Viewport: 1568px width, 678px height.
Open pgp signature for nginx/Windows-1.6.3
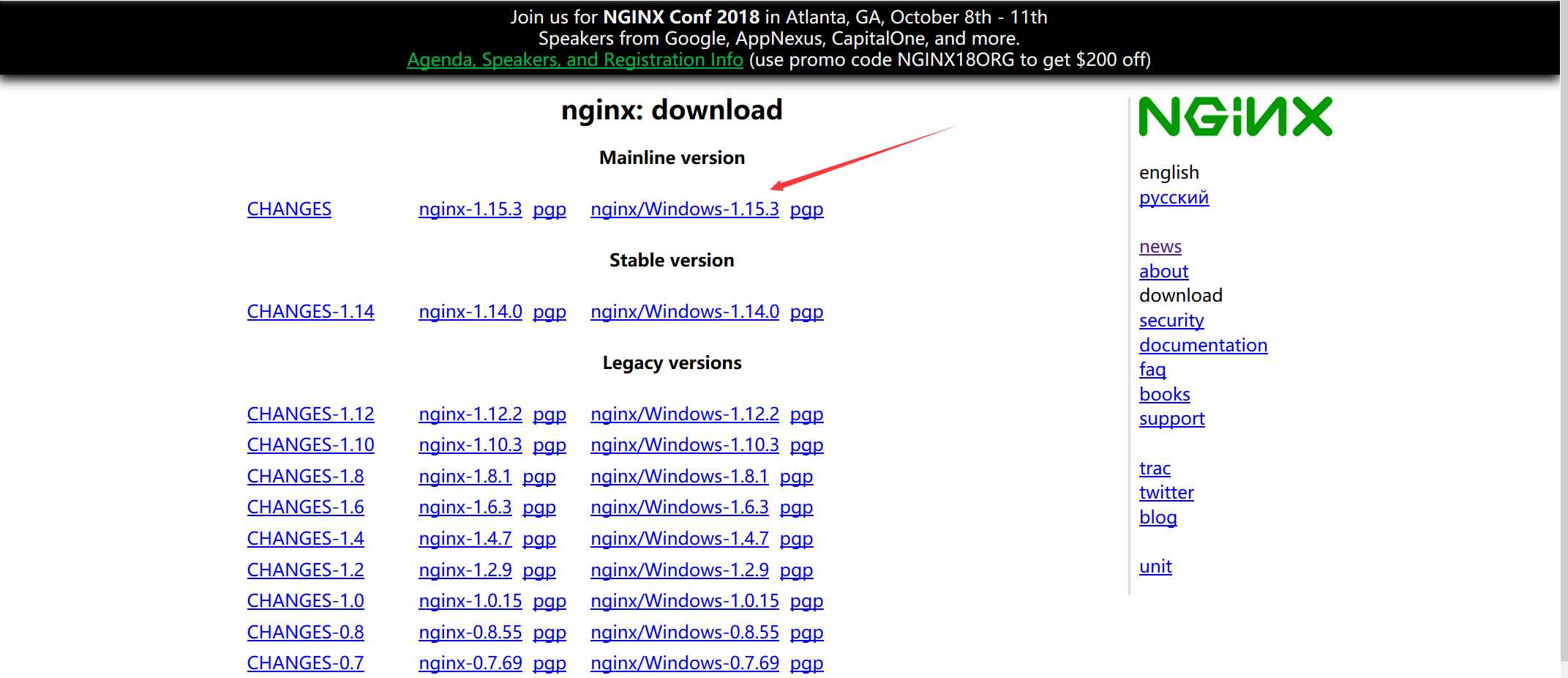[797, 507]
